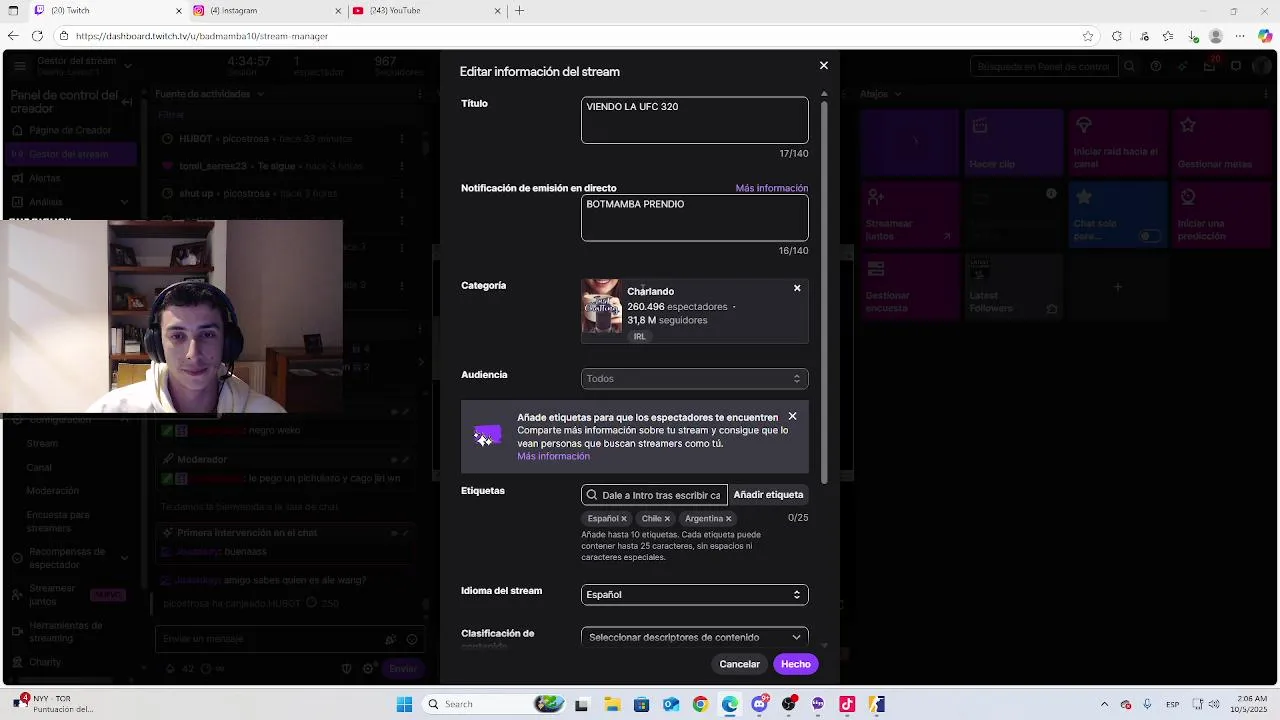Expand Seleccionar descriptores de contenido dropdown
The height and width of the screenshot is (720, 1280).
coord(694,637)
